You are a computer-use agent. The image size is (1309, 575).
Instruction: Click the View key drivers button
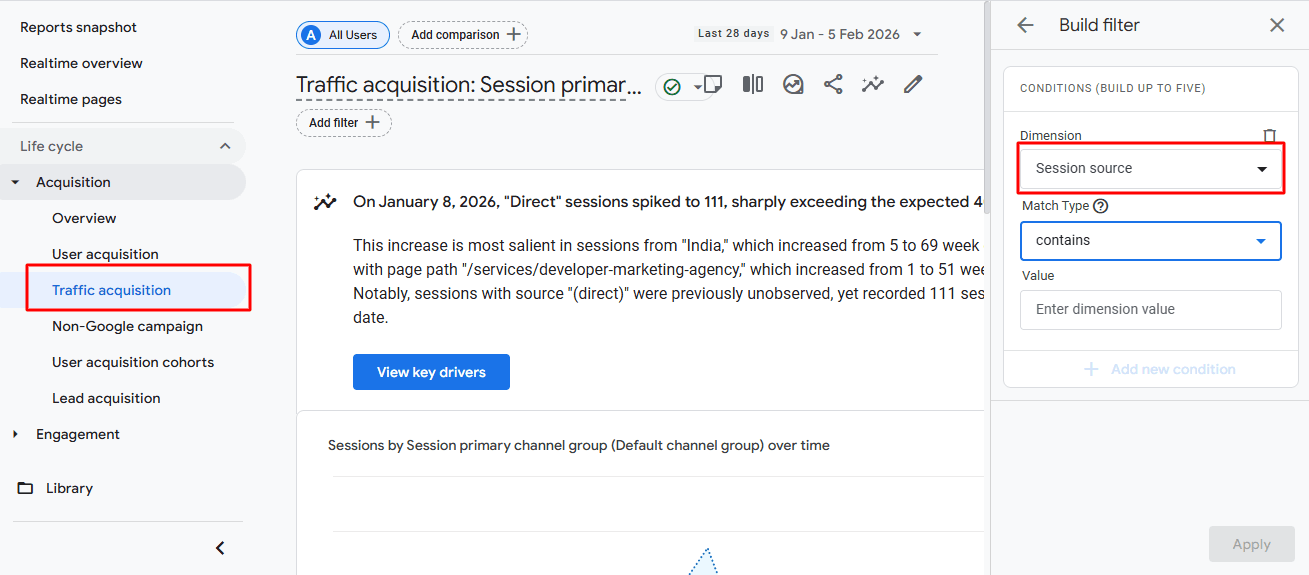coord(431,372)
